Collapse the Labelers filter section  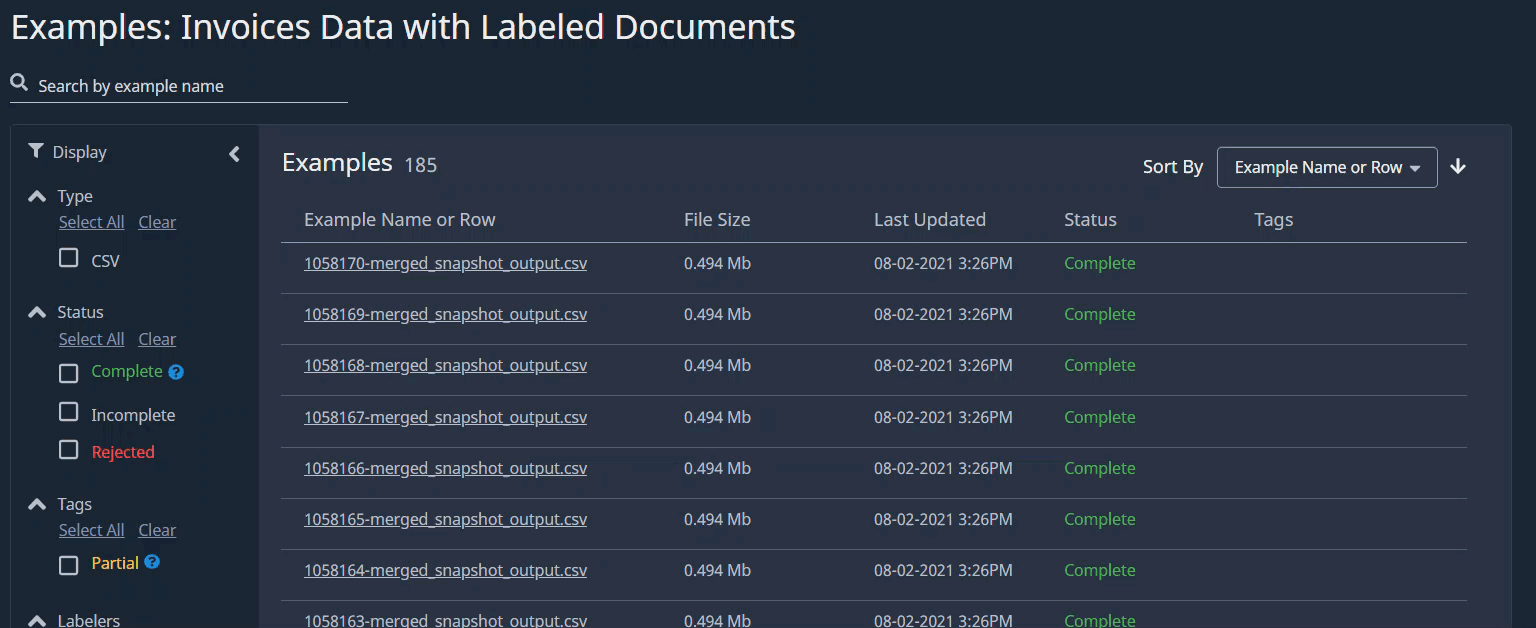coord(37,620)
